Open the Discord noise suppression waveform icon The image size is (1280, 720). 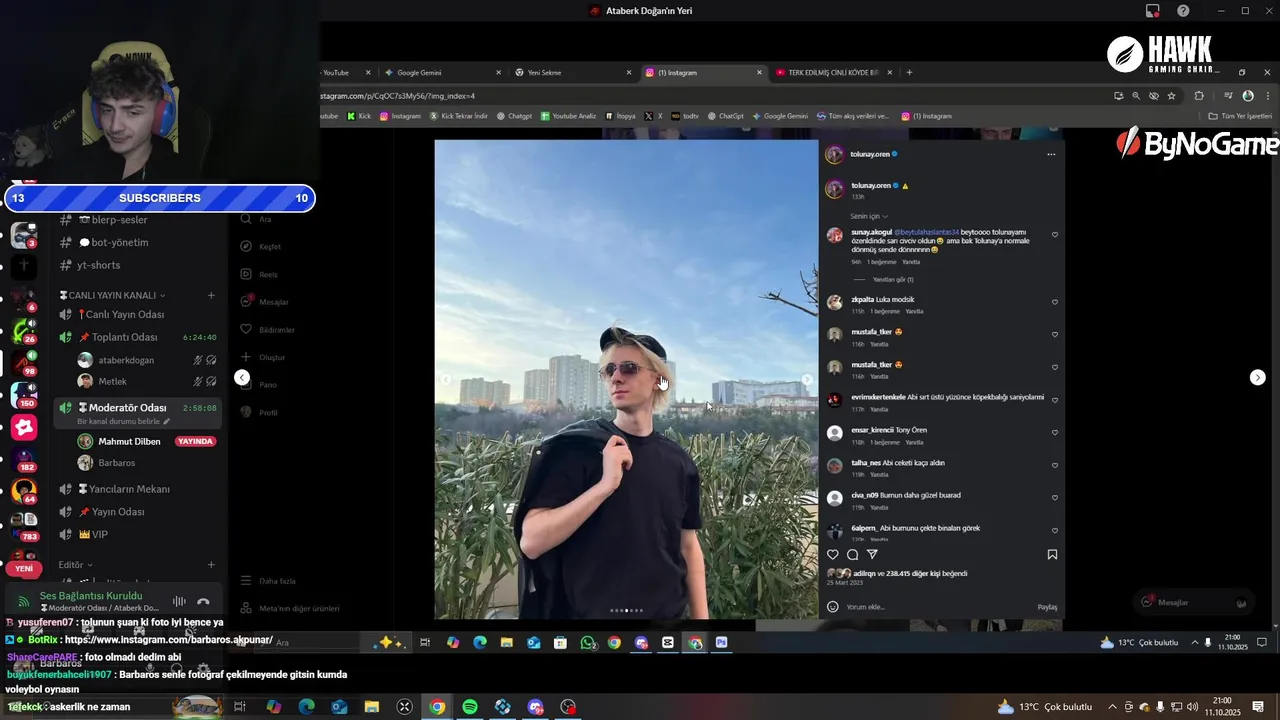coord(179,601)
